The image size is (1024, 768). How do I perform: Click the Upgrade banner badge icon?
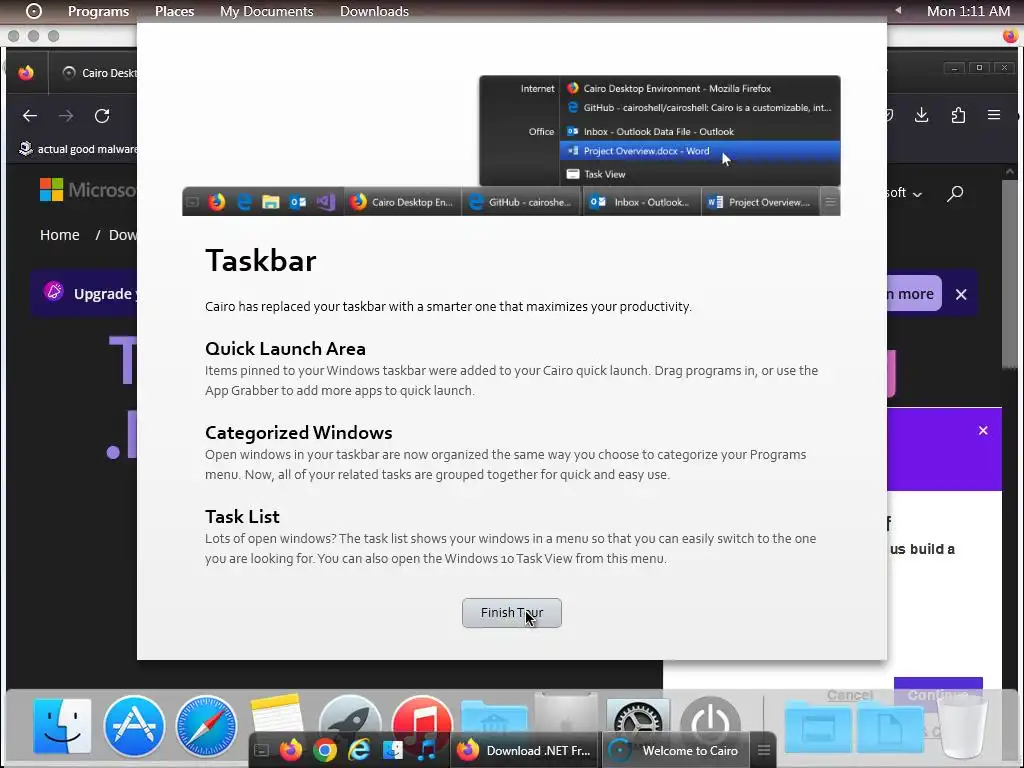coord(54,291)
